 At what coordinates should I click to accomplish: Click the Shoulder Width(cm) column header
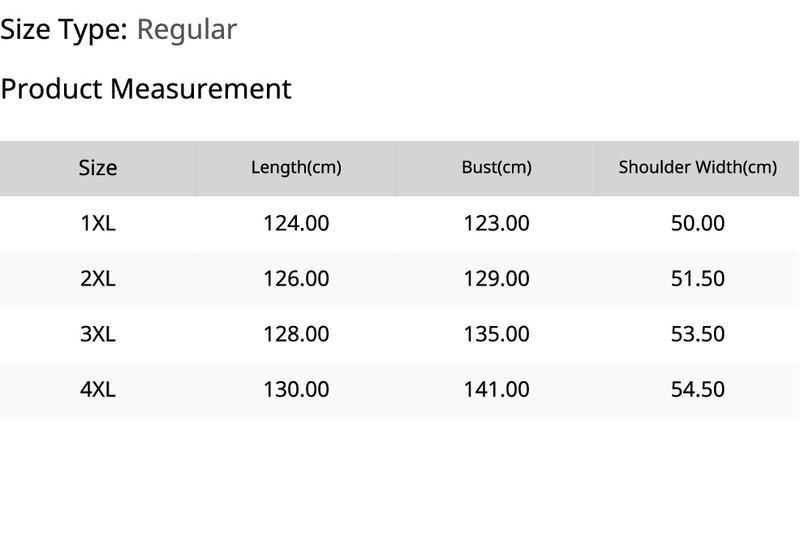697,167
